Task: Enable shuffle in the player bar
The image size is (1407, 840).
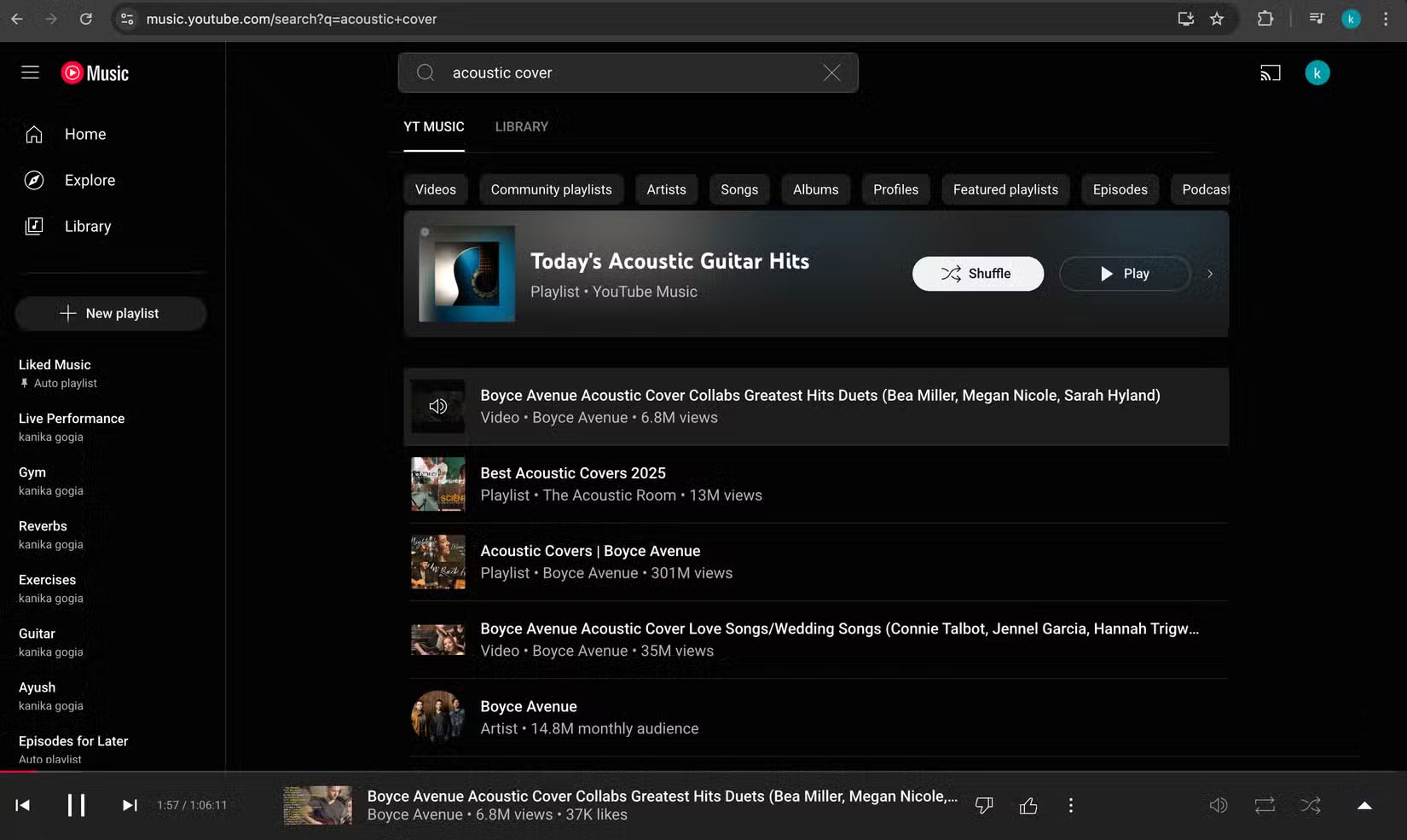Action: point(1311,805)
